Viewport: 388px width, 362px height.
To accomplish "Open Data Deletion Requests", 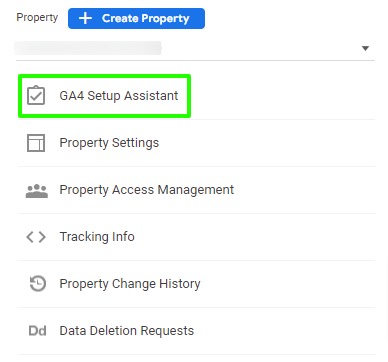I will (127, 331).
